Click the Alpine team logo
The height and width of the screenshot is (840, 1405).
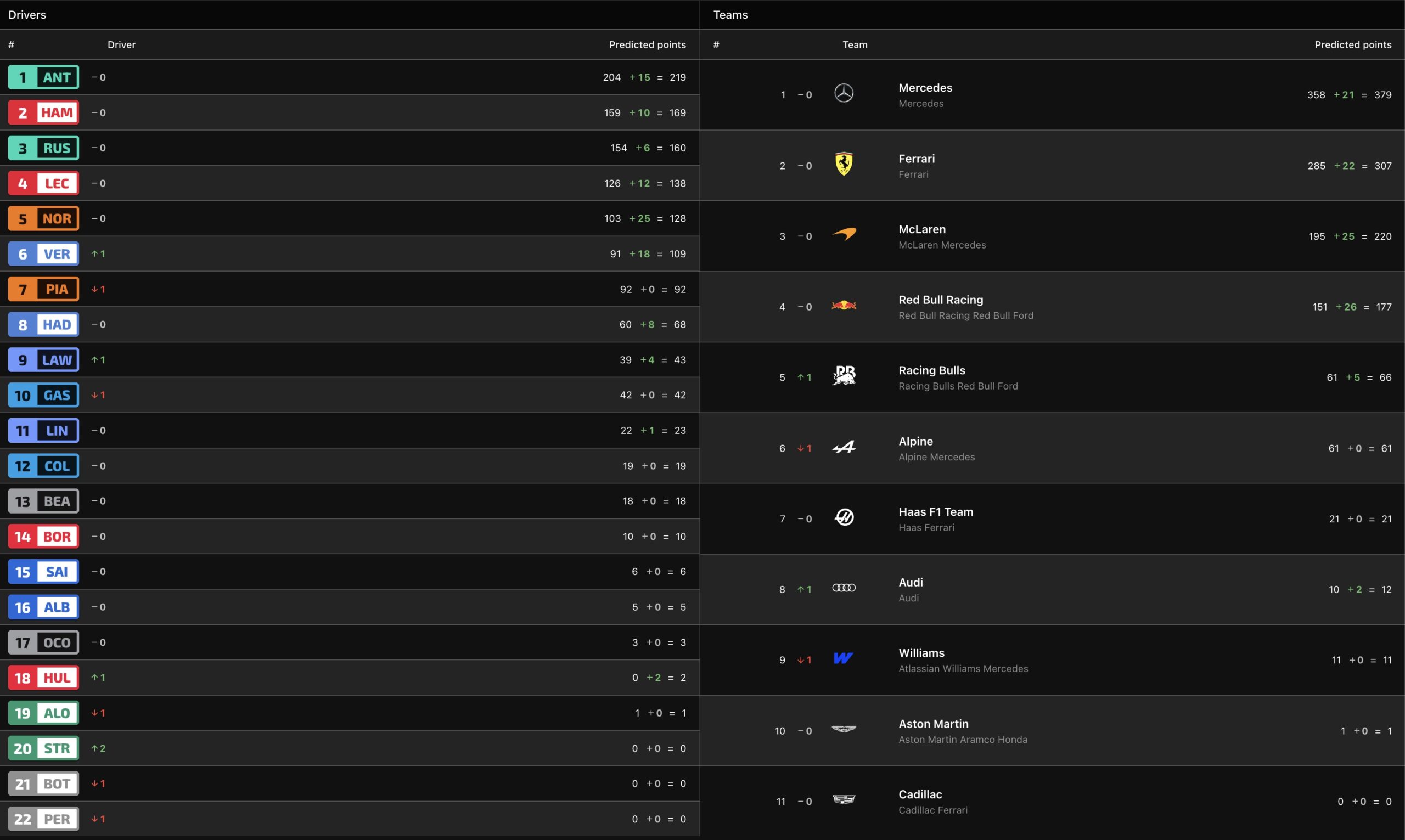844,447
